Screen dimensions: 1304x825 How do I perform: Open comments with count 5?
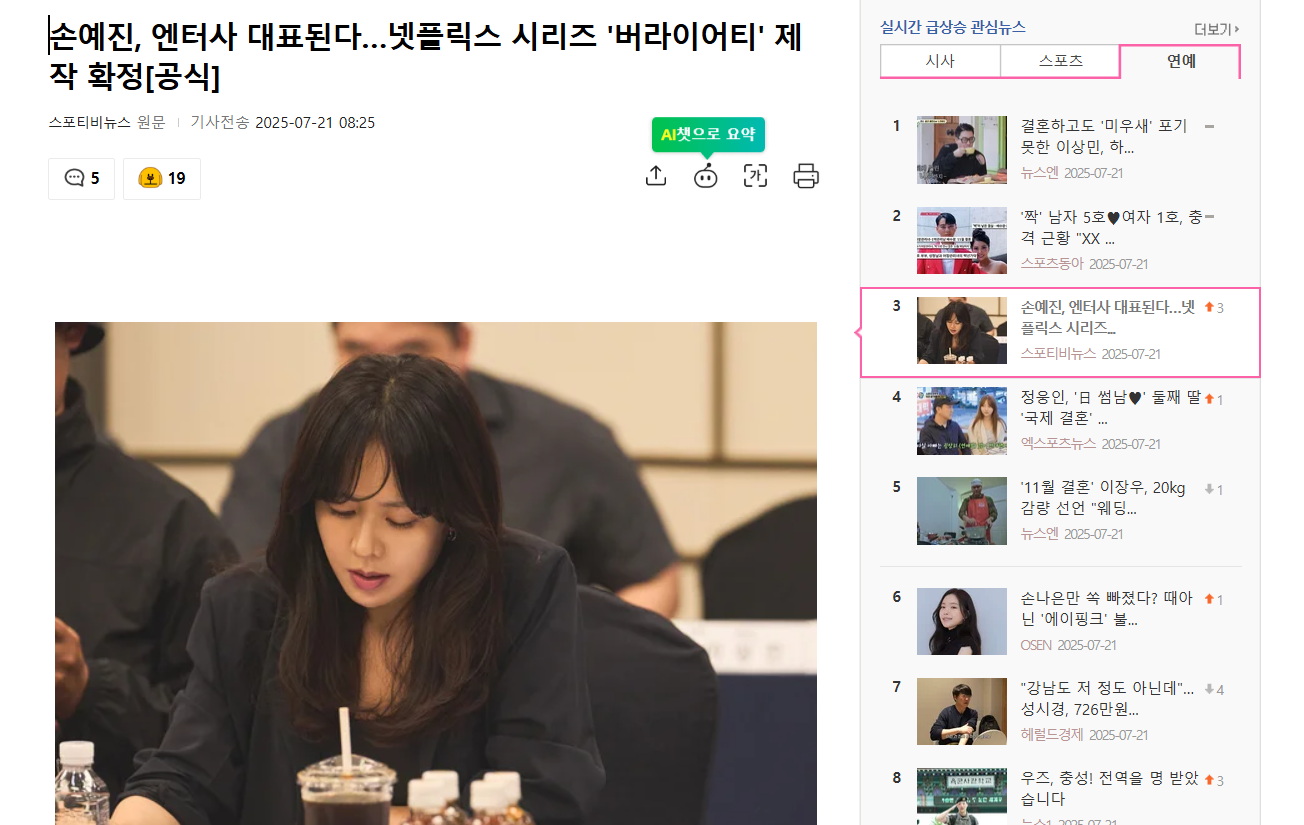point(82,179)
